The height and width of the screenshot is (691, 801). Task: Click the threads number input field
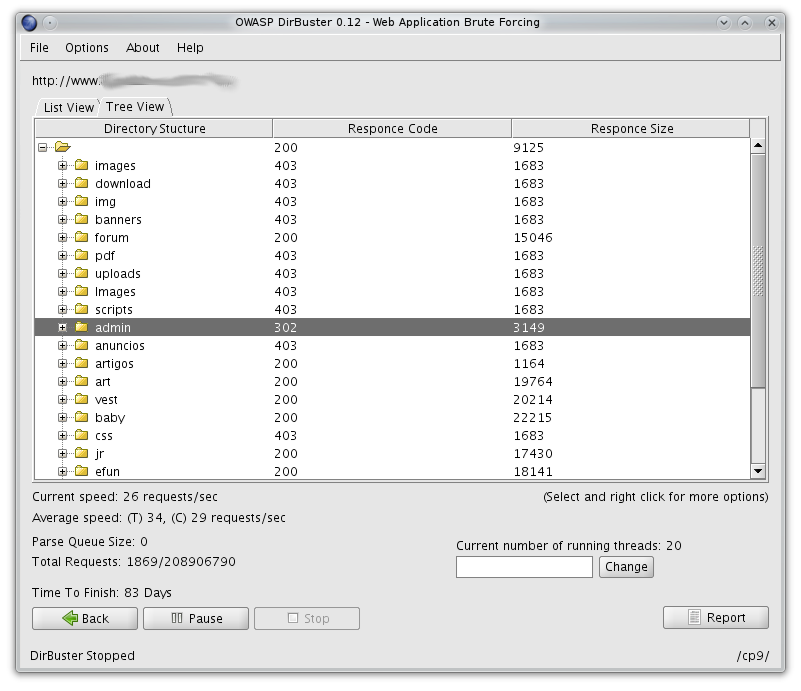point(524,567)
